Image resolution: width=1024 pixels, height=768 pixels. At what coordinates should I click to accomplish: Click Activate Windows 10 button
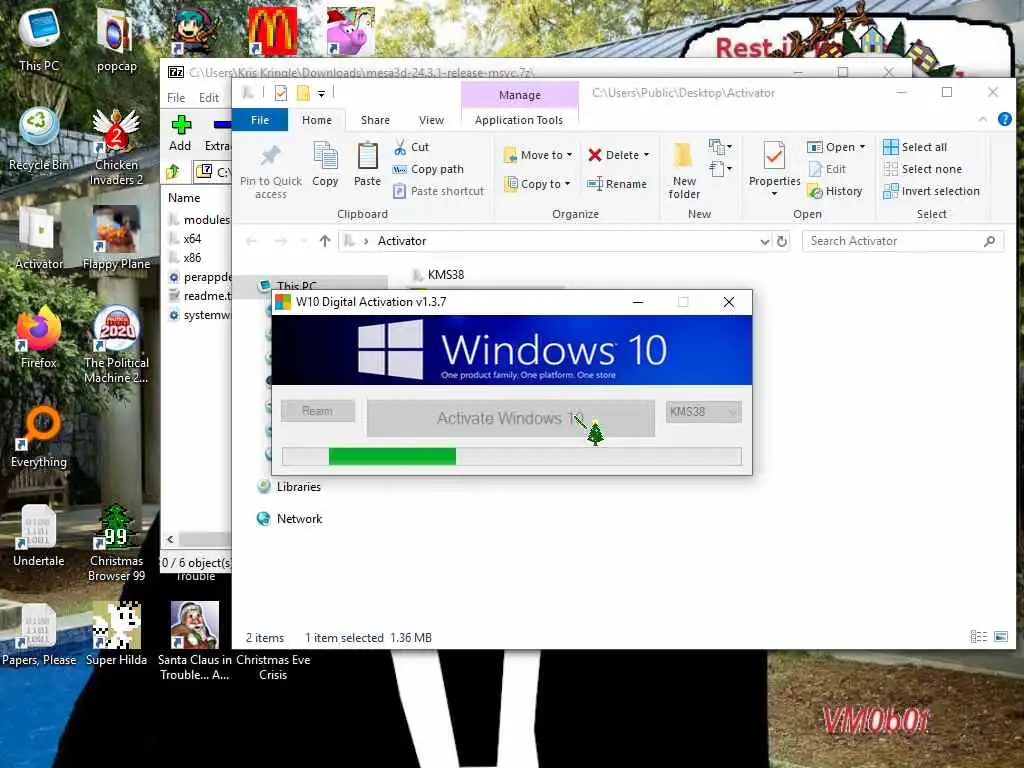(511, 418)
